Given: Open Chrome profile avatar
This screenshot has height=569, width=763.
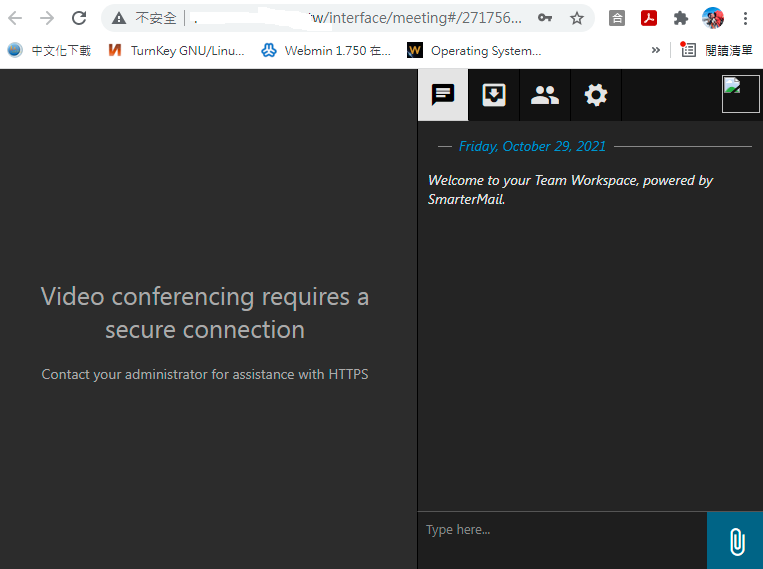Looking at the screenshot, I should click(713, 18).
